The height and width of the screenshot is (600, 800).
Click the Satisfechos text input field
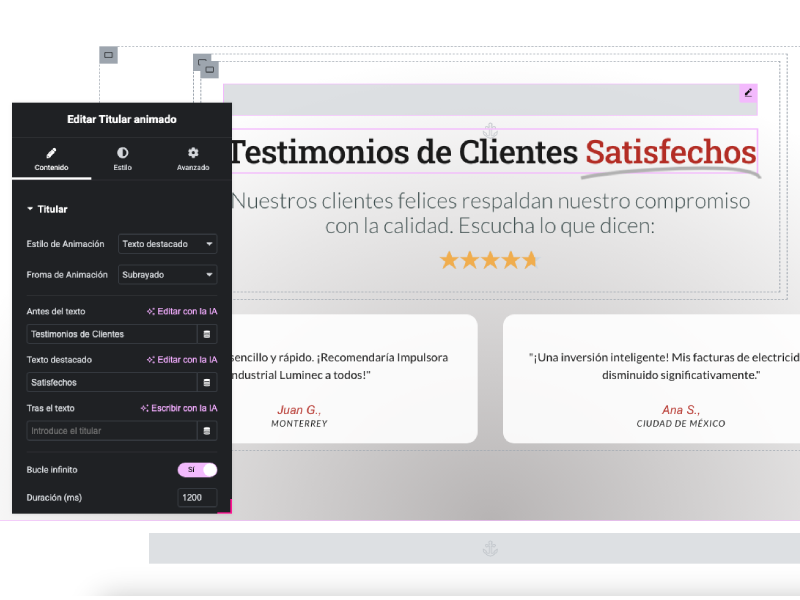(x=111, y=382)
